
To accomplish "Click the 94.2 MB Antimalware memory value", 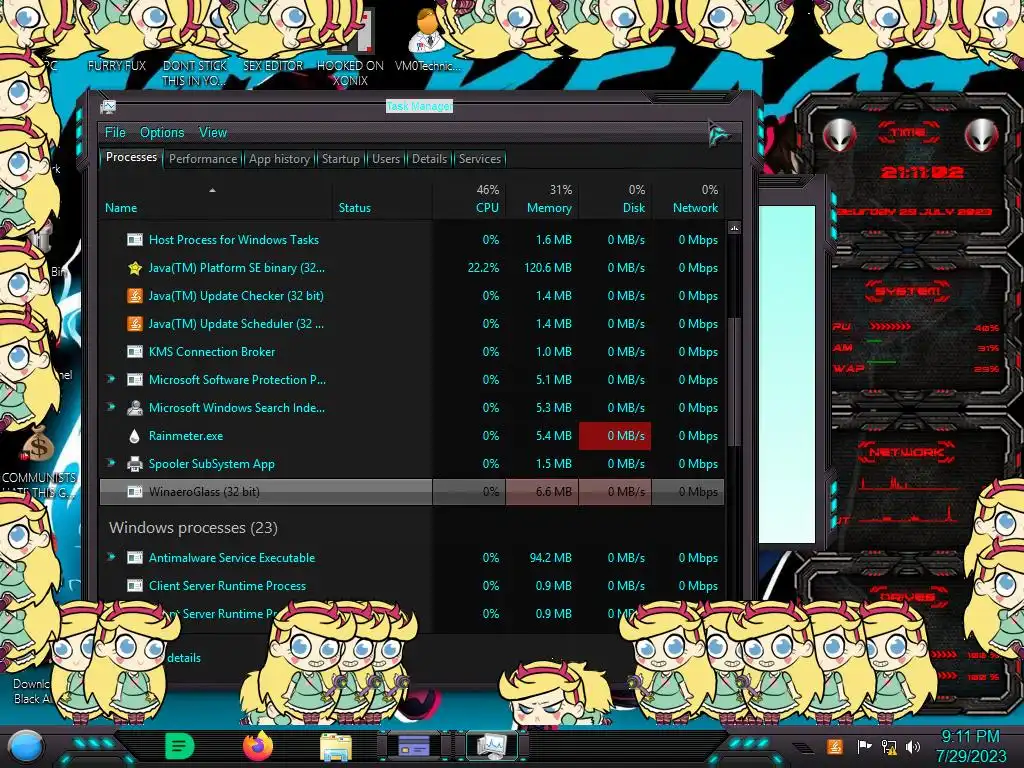I will tap(551, 558).
